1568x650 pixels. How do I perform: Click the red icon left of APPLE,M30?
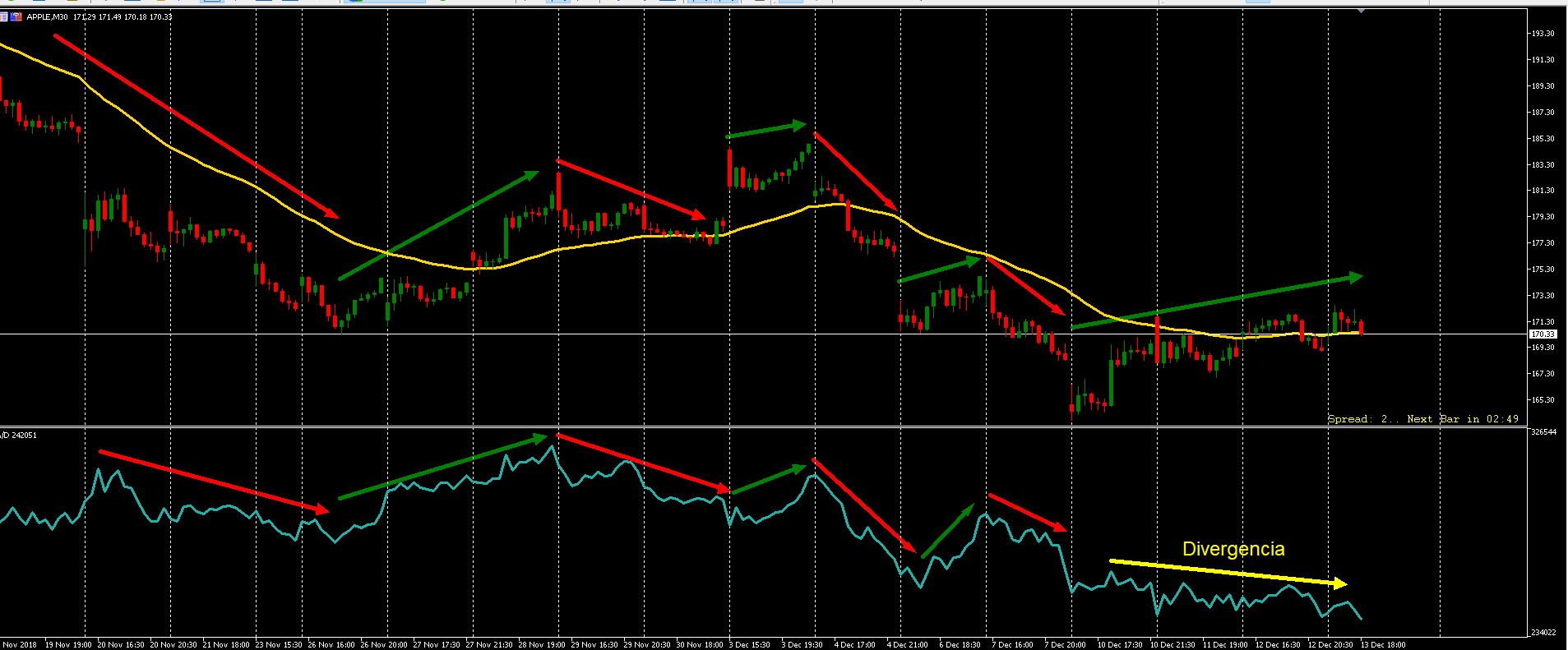[x=16, y=16]
